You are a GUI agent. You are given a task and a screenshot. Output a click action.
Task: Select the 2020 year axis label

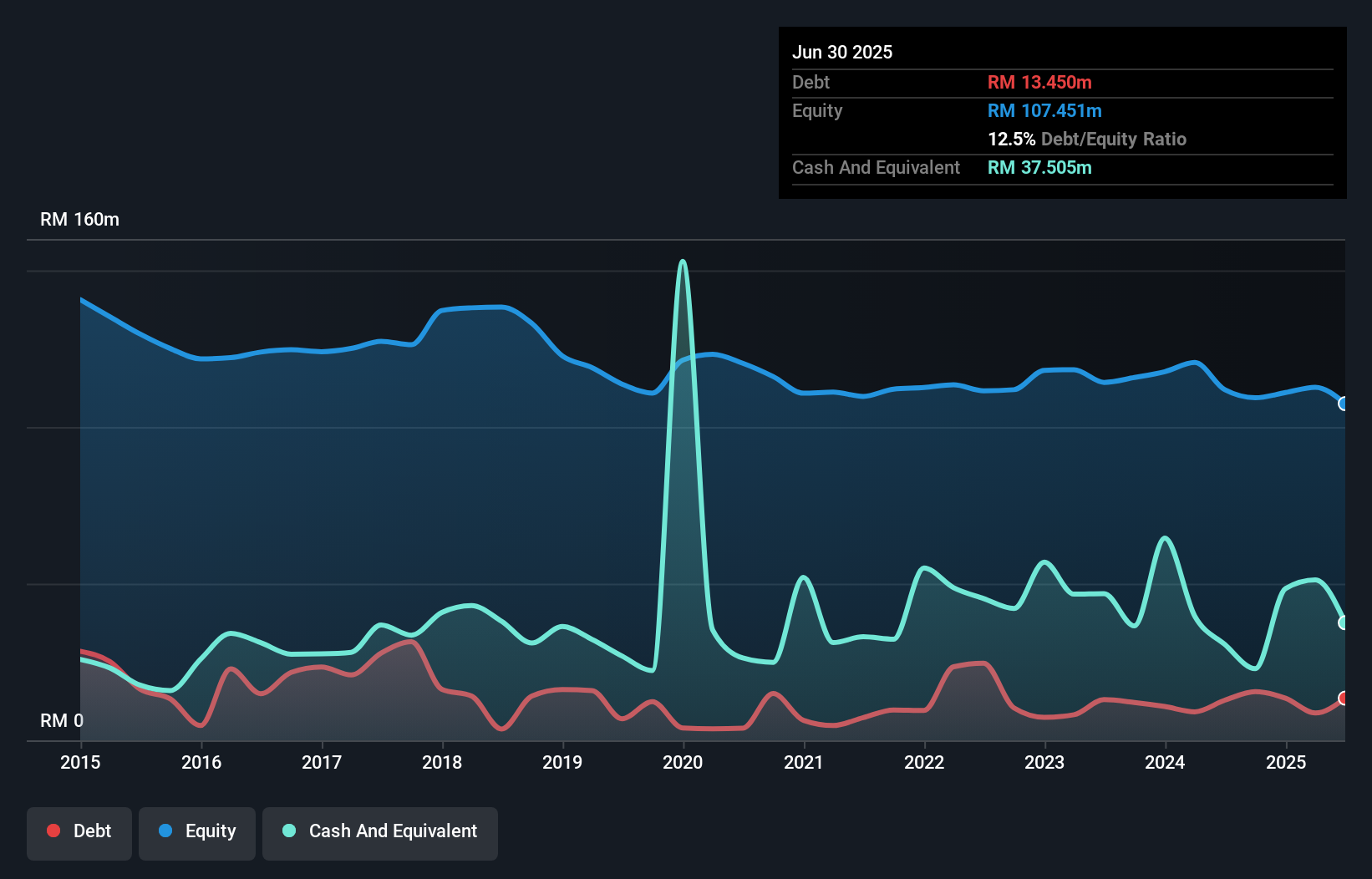coord(682,762)
